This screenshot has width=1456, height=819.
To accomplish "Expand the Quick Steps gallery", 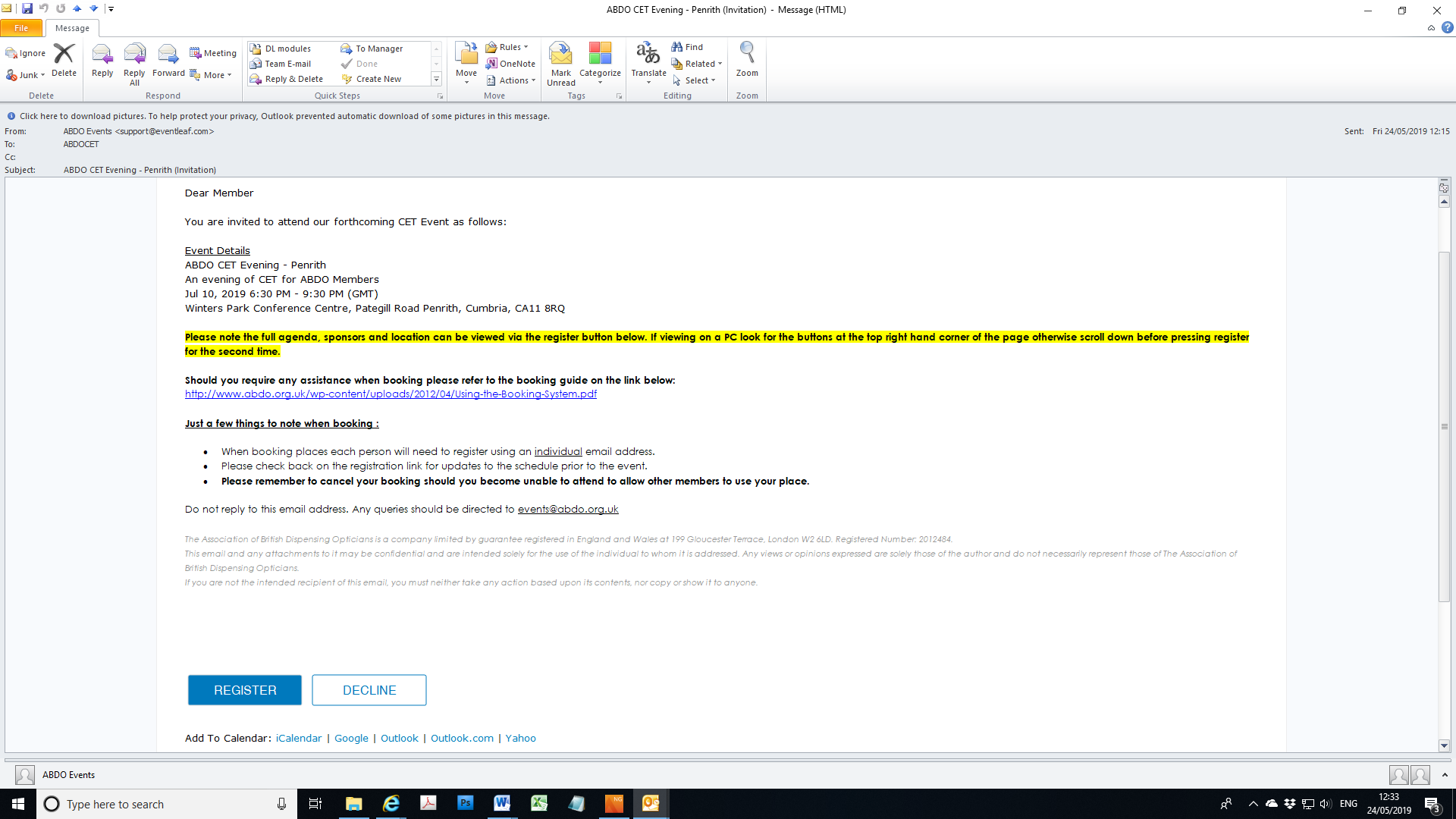I will pyautogui.click(x=437, y=79).
